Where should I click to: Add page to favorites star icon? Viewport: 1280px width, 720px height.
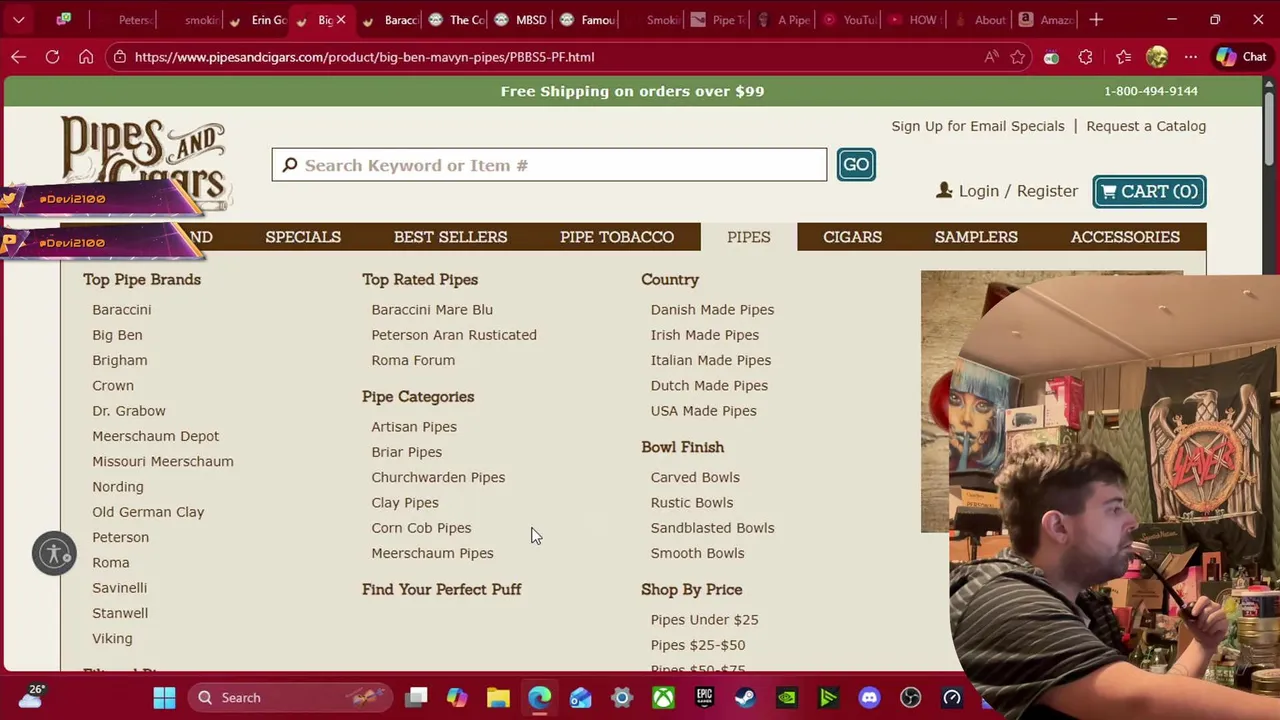1018,57
